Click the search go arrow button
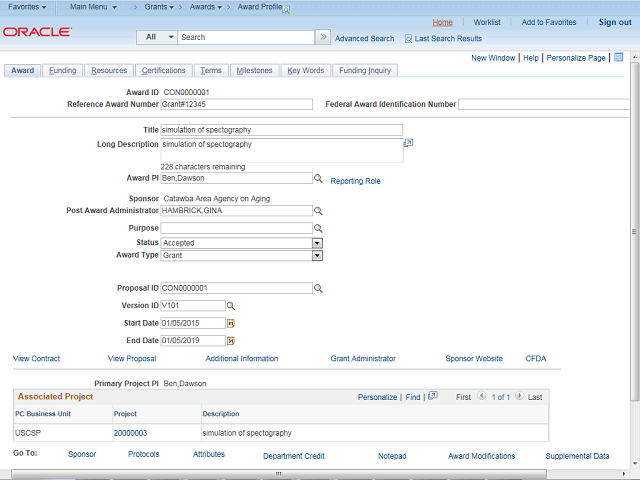This screenshot has width=640, height=480. (322, 37)
